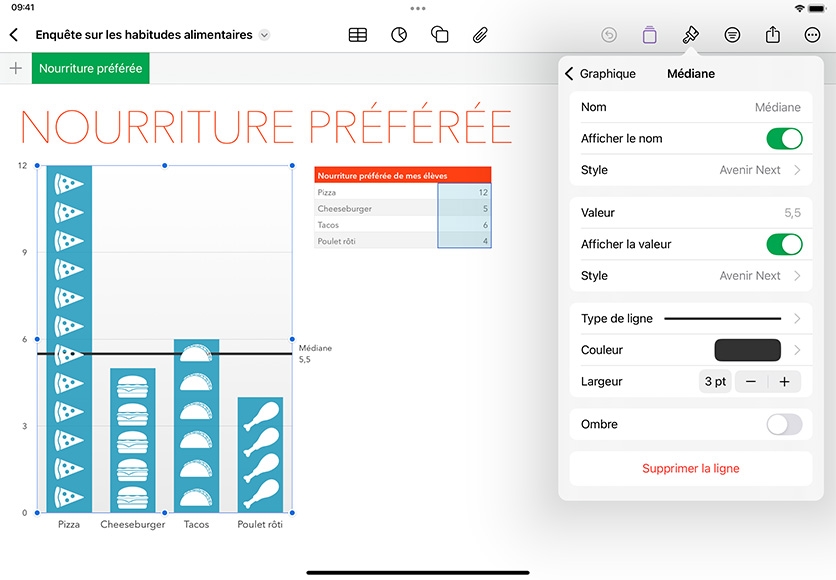Tap the Poulet rôti axis label
Screen dimensions: 836x580
point(260,525)
